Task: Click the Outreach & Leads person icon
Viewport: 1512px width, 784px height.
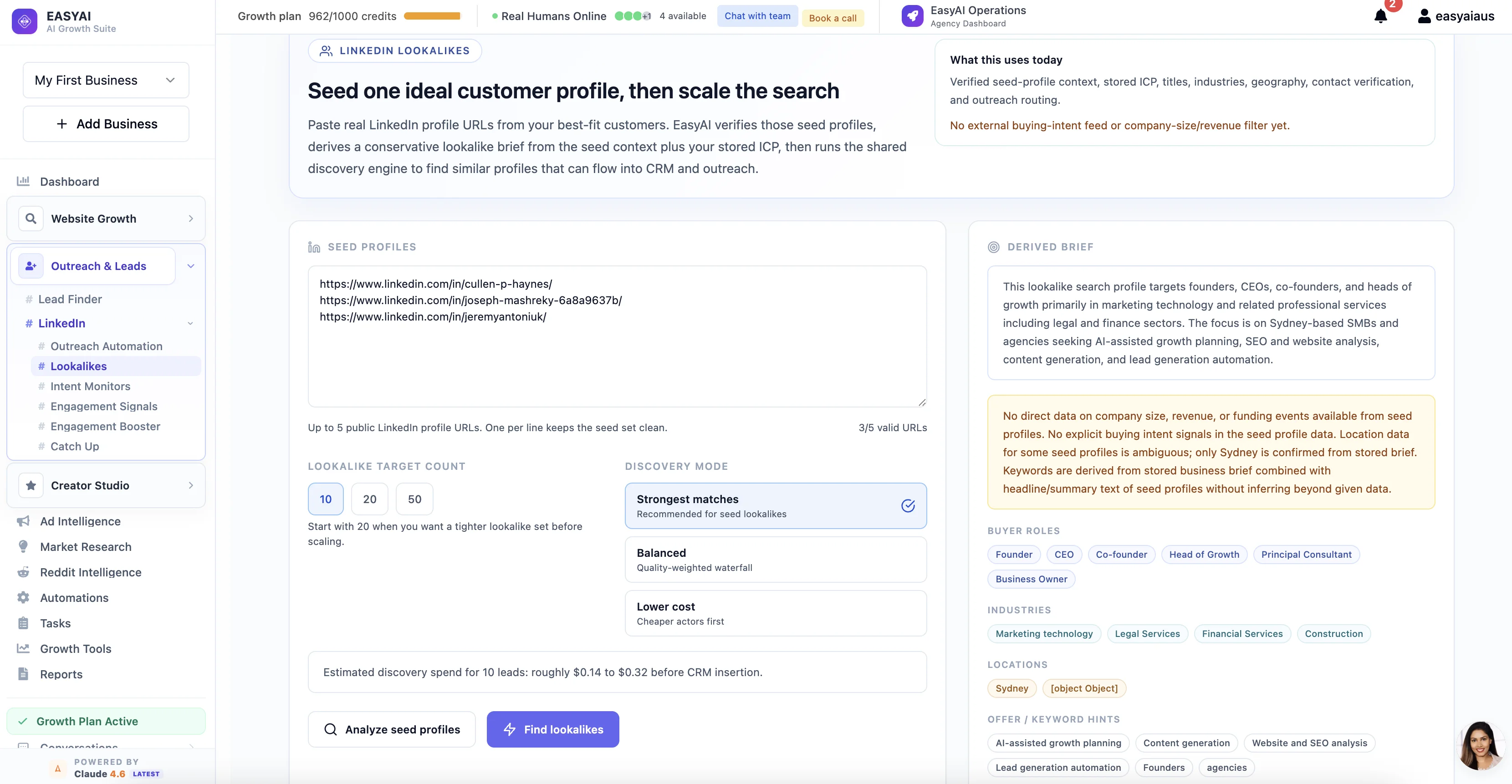Action: click(31, 266)
